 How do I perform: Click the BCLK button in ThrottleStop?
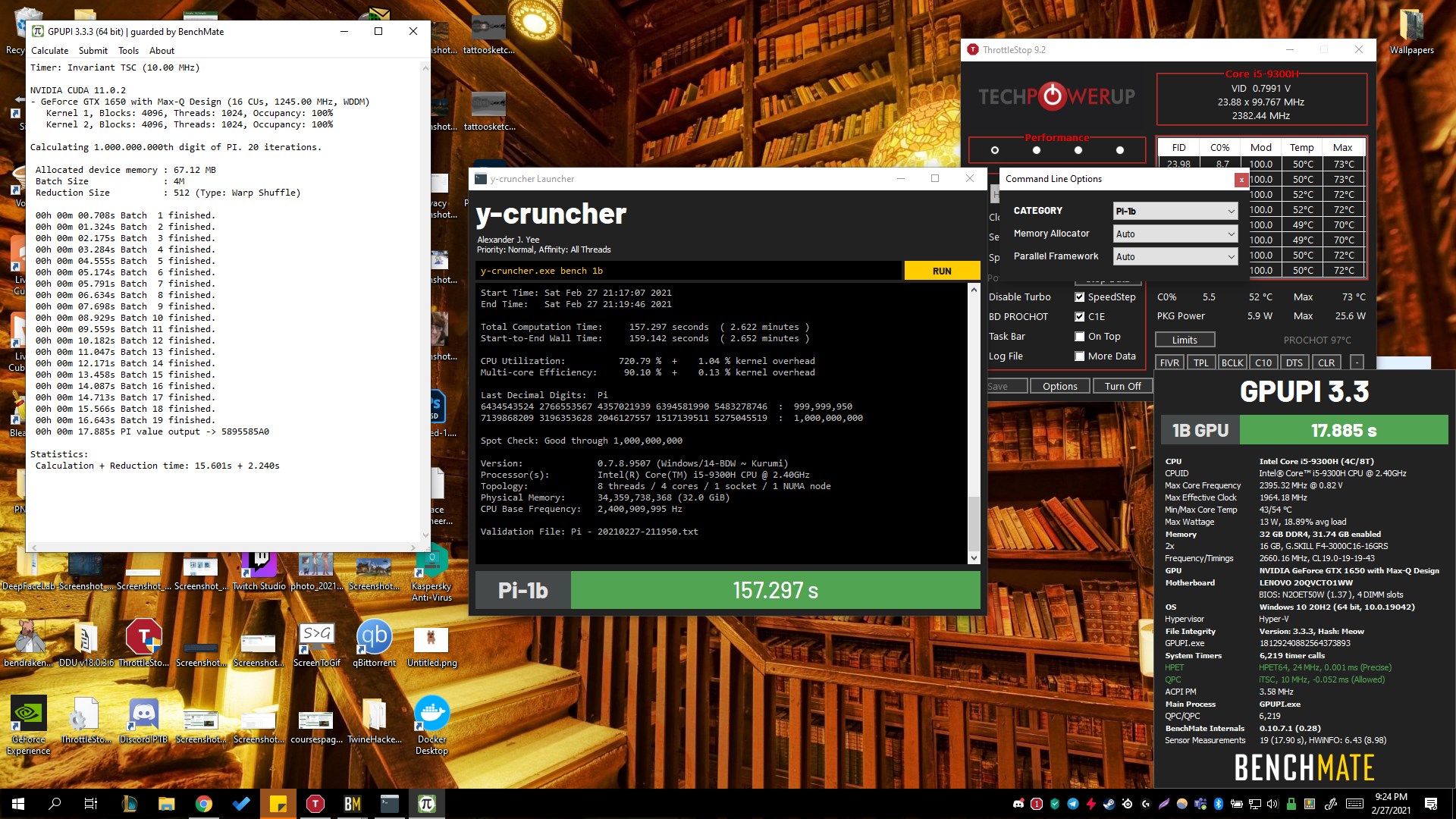pyautogui.click(x=1232, y=362)
